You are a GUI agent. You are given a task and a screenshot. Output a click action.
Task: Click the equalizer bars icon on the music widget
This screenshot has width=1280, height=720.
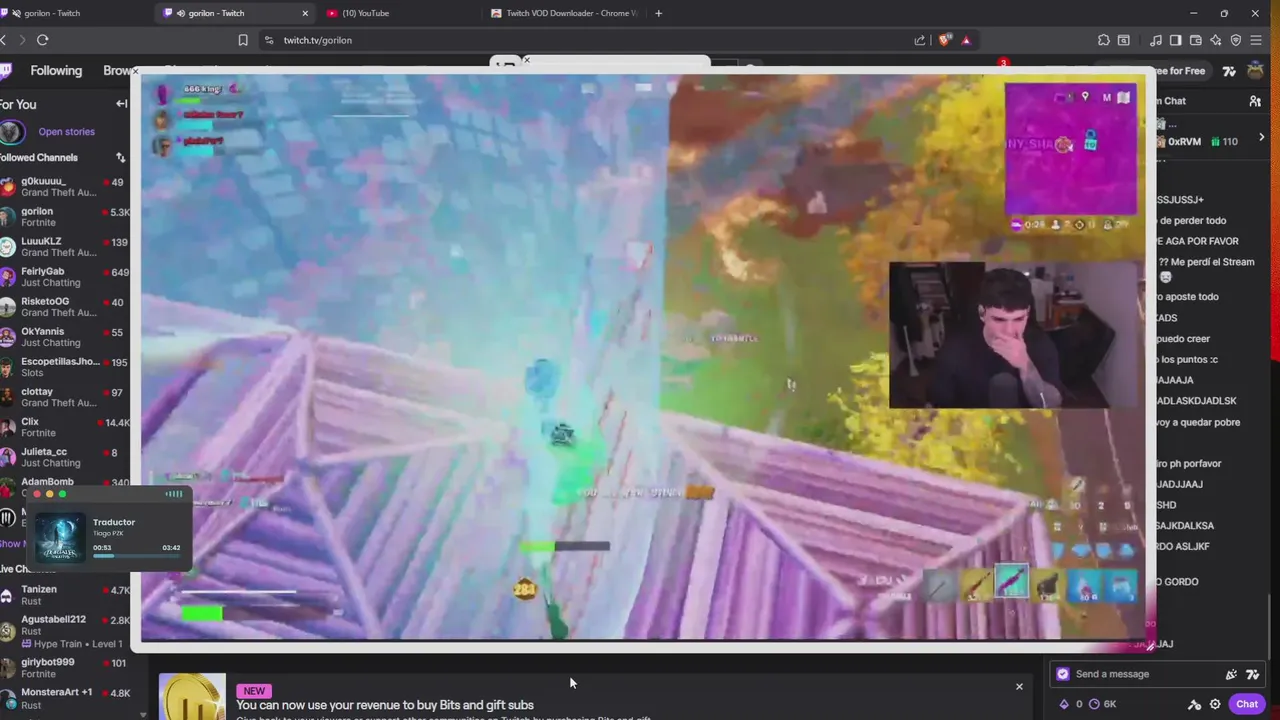click(174, 494)
